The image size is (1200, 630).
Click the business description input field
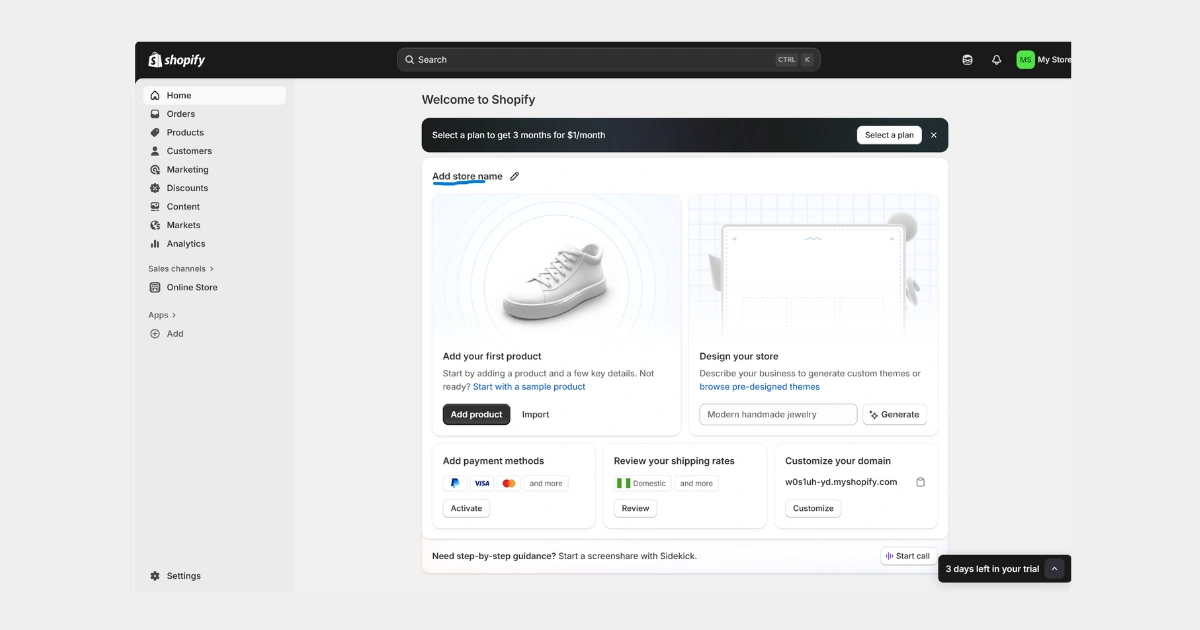point(777,415)
